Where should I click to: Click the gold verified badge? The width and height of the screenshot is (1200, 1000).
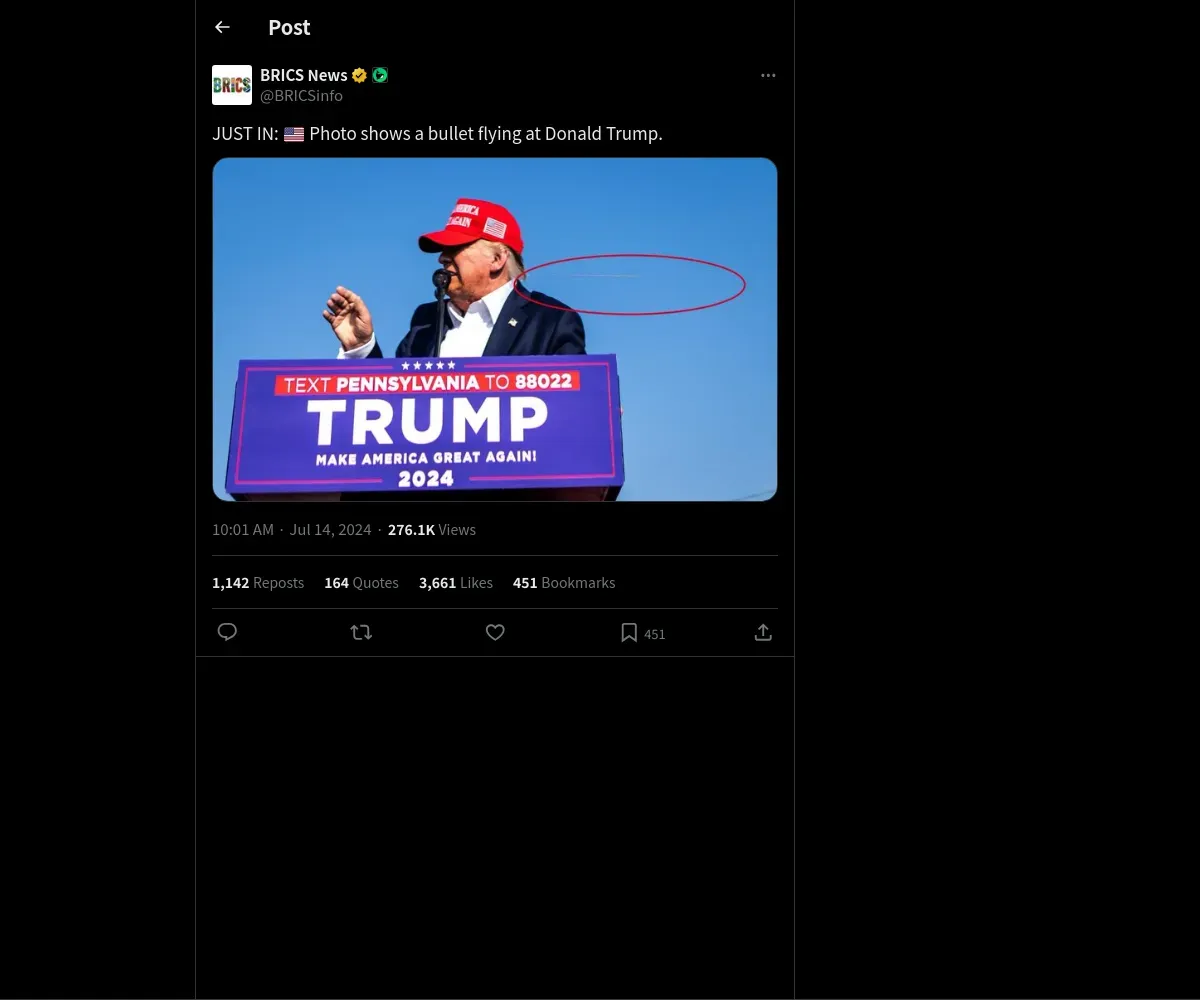(359, 75)
